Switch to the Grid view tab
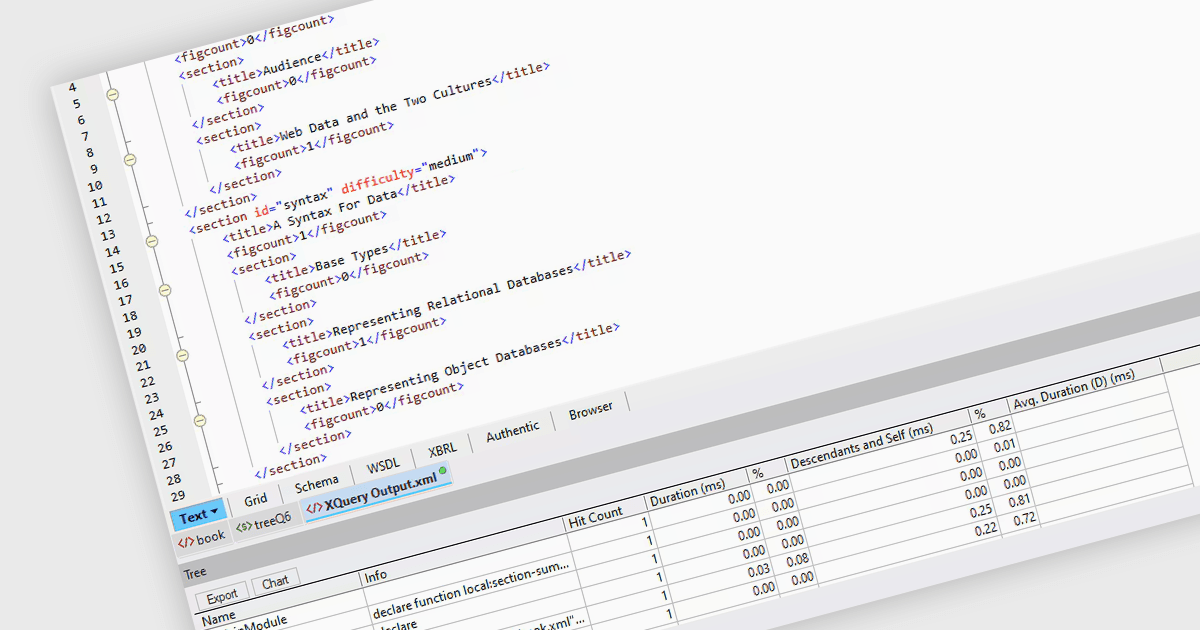This screenshot has height=630, width=1200. [x=256, y=499]
